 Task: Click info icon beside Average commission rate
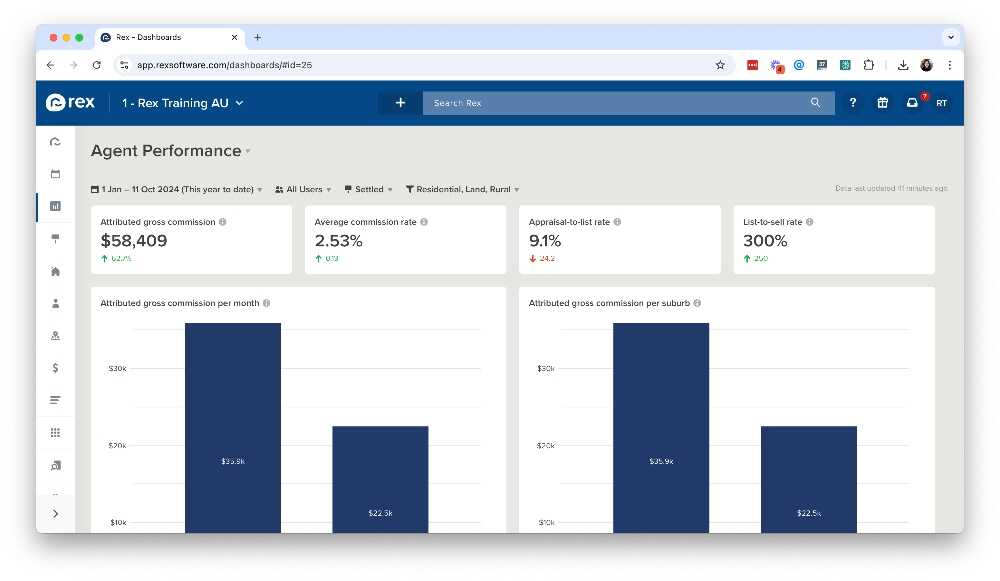(x=424, y=222)
